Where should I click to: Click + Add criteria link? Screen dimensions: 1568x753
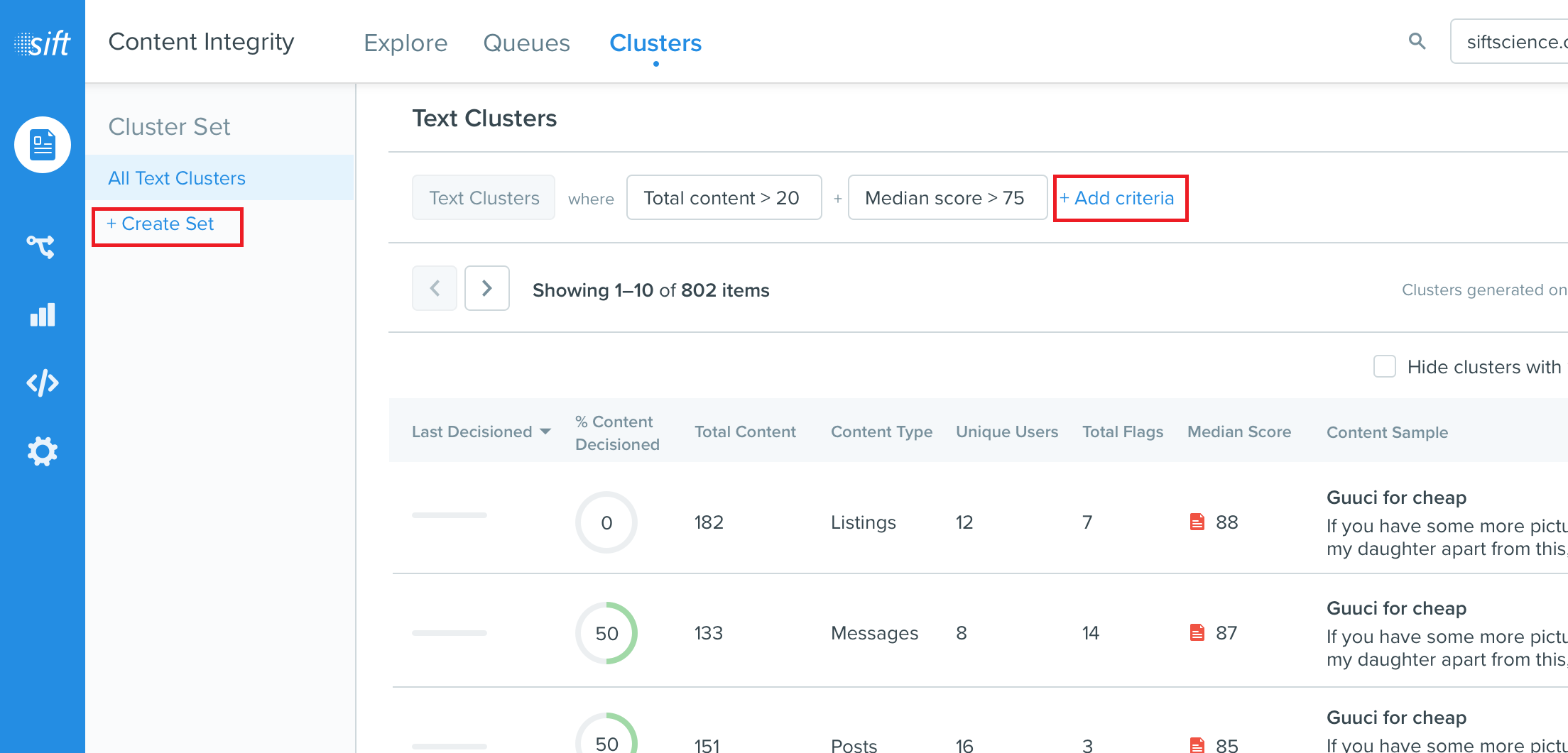1117,198
